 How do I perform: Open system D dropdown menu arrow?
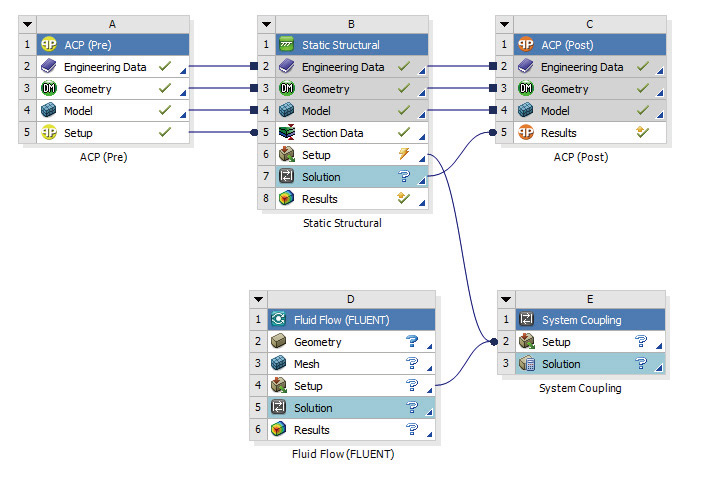point(258,299)
